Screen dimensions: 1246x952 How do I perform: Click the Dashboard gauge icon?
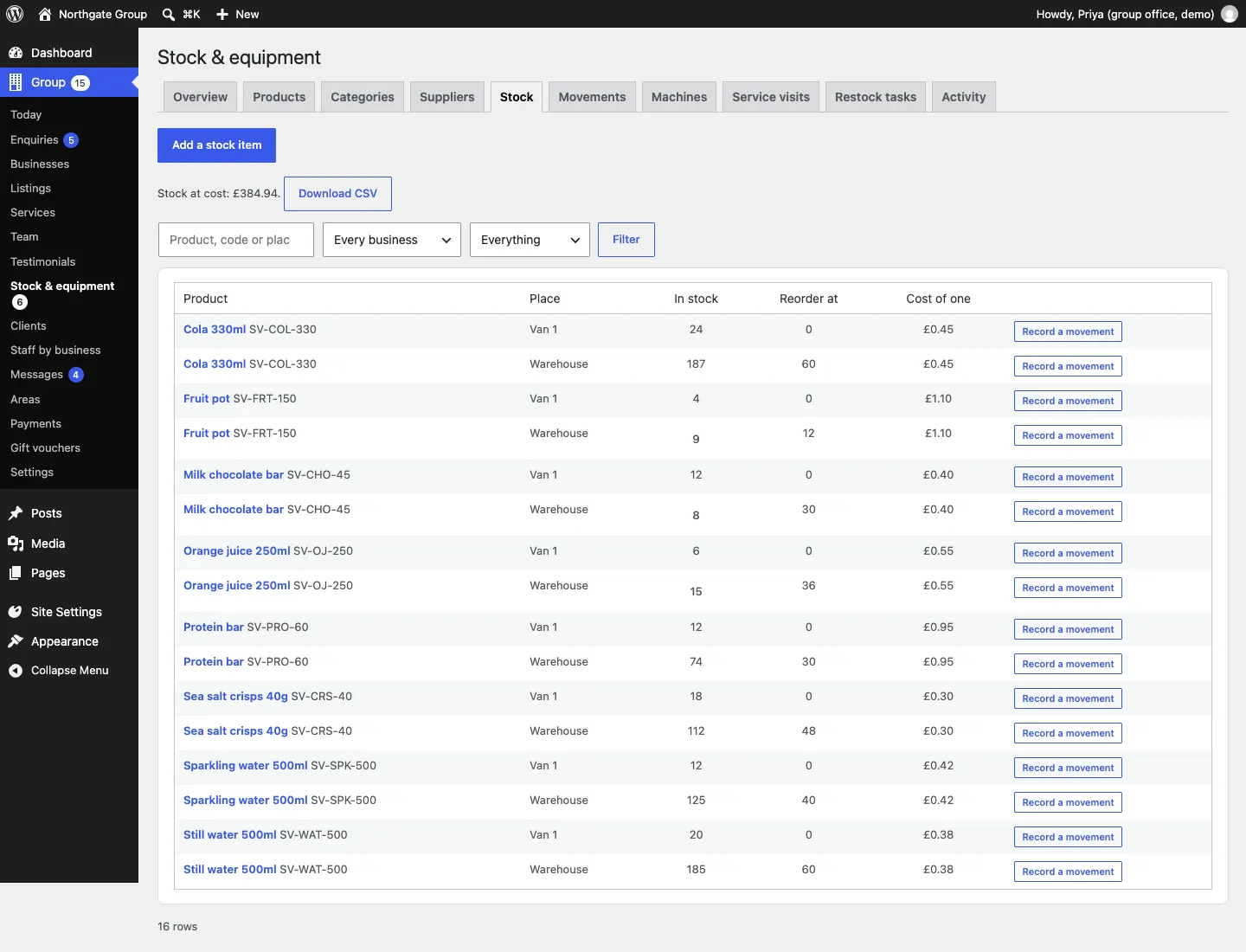pos(16,53)
